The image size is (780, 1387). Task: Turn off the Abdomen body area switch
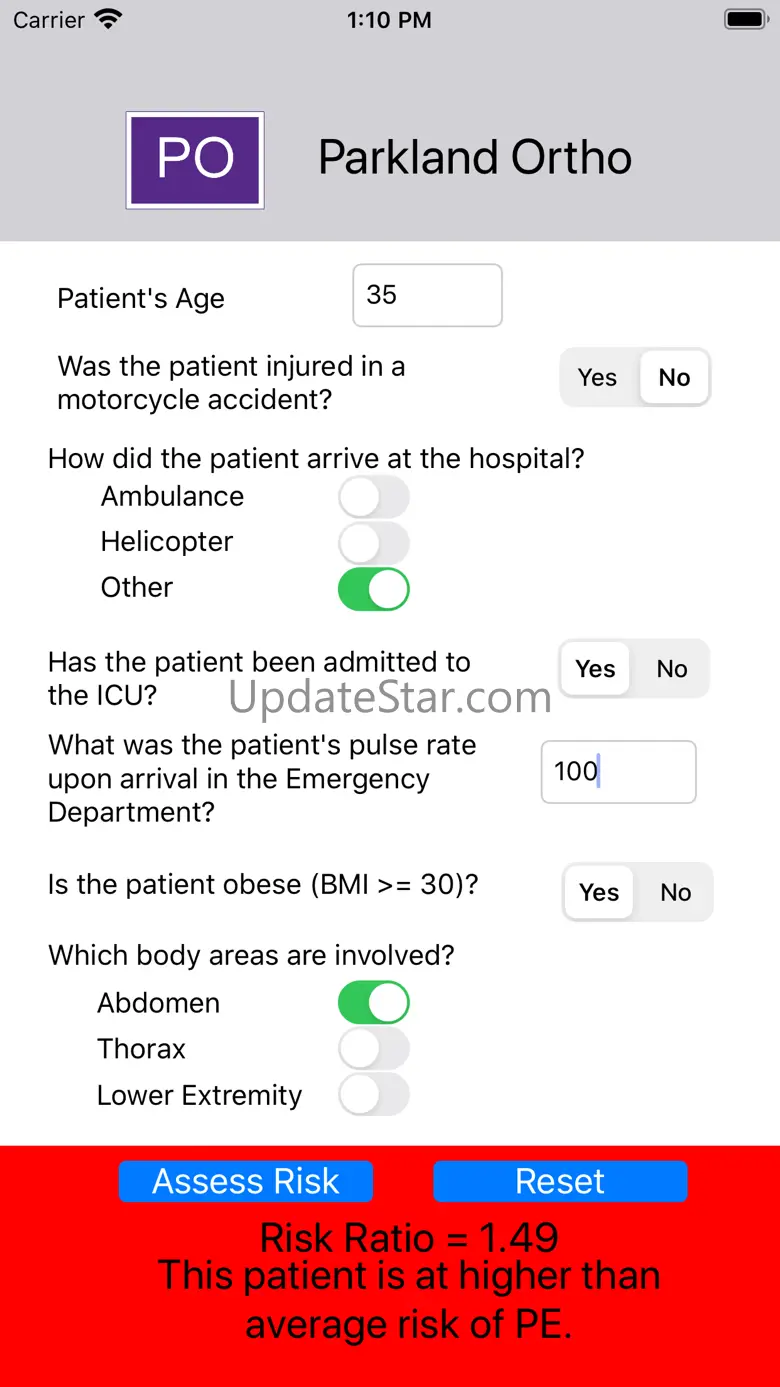374,1003
